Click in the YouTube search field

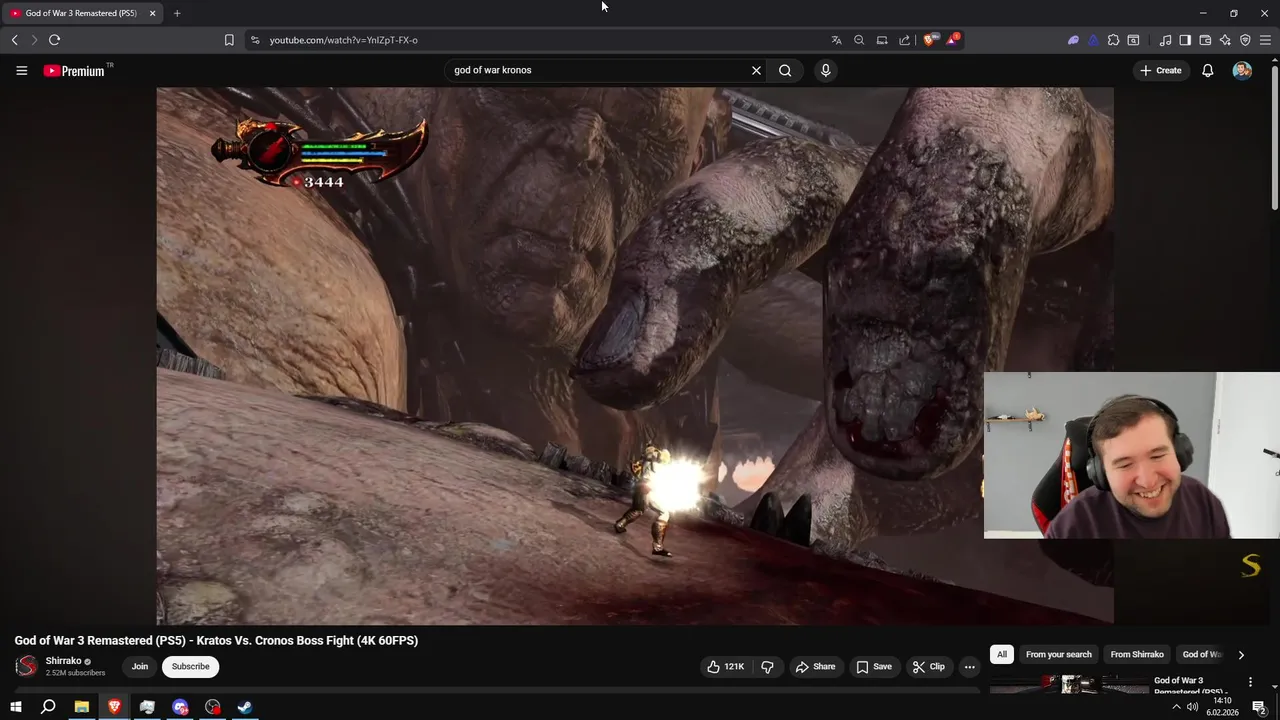pyautogui.click(x=600, y=70)
